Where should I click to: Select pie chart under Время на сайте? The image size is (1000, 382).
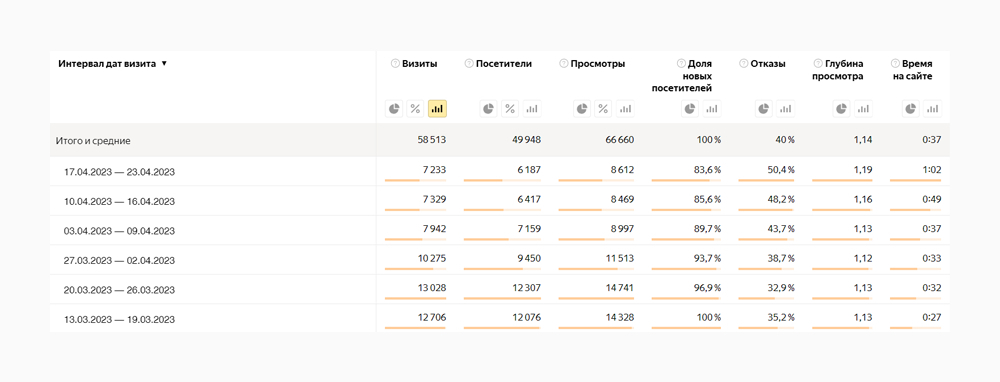[911, 109]
